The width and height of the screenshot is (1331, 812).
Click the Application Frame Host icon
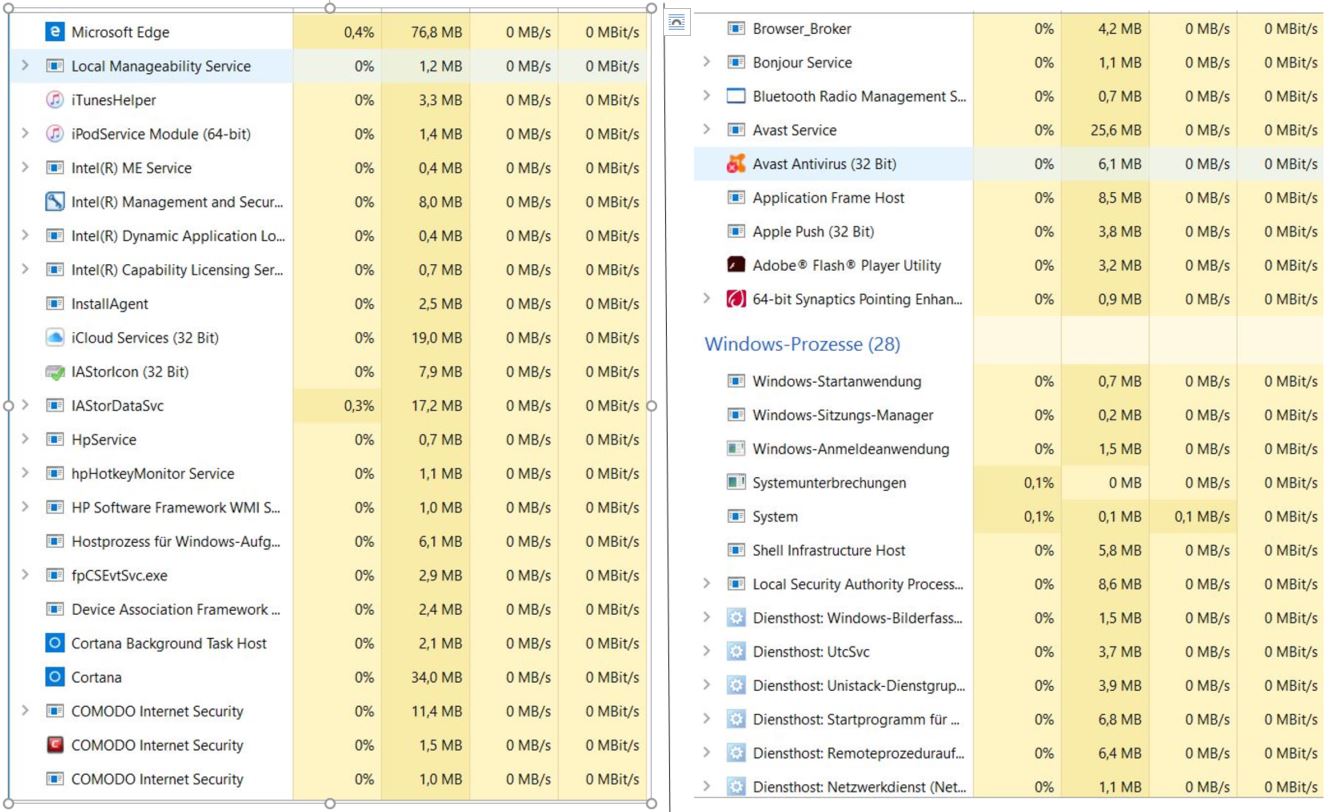point(736,198)
